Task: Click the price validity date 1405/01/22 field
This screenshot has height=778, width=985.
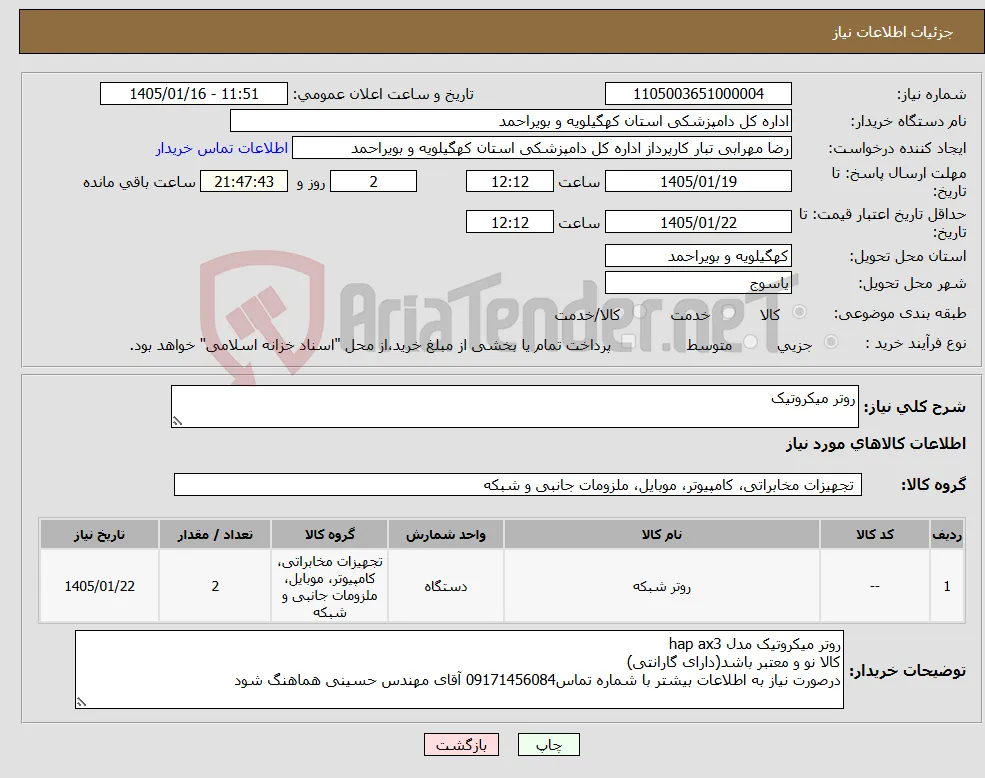Action: (698, 222)
